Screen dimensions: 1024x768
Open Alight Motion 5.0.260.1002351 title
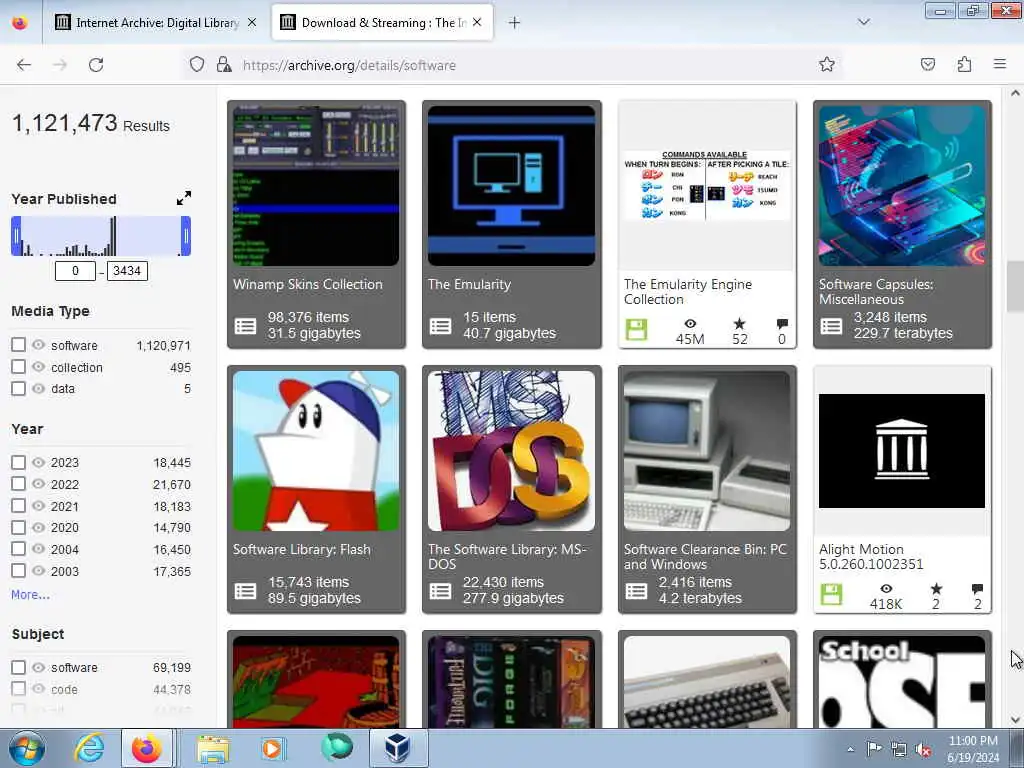(871, 557)
